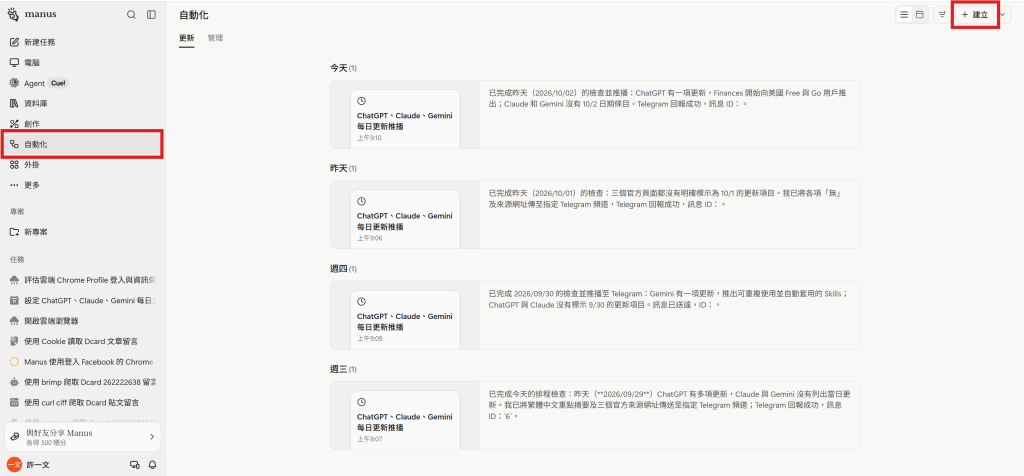Click the 新建任務 pencil icon

[14, 42]
